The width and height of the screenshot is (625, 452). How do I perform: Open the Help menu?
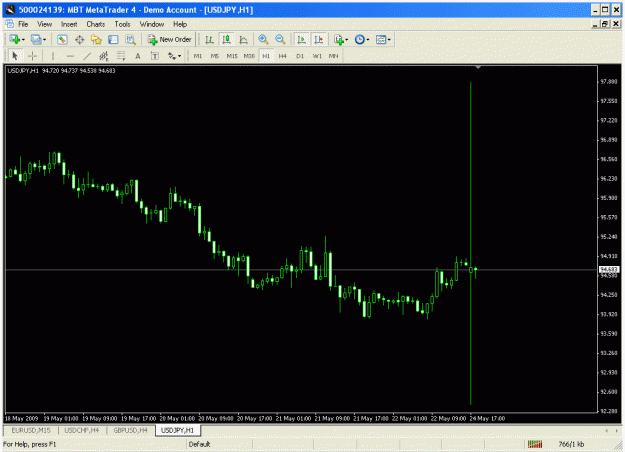click(180, 24)
